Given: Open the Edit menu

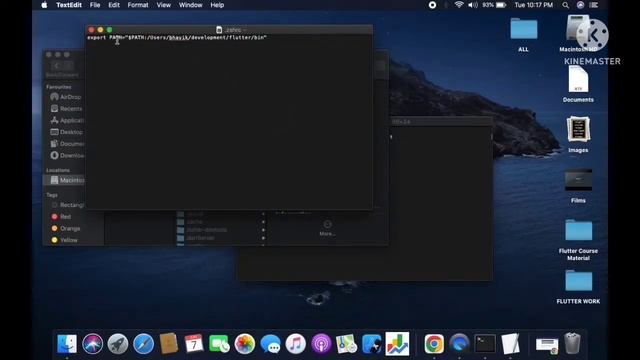Looking at the screenshot, I should tap(114, 5).
